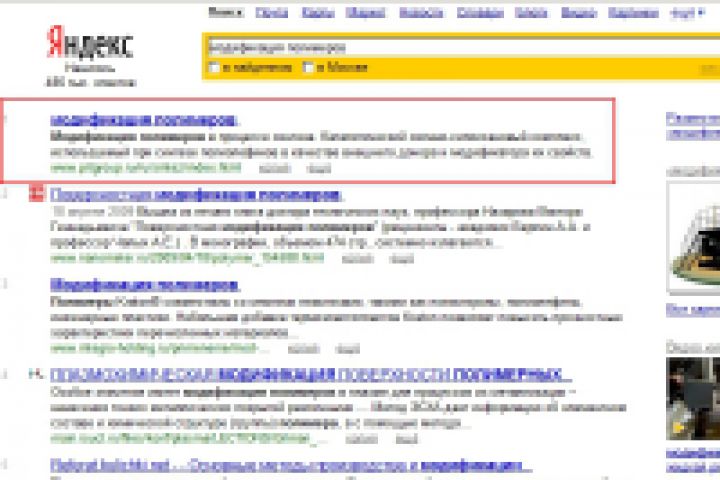Open the Видео tab
720x480 pixels.
pyautogui.click(x=579, y=13)
